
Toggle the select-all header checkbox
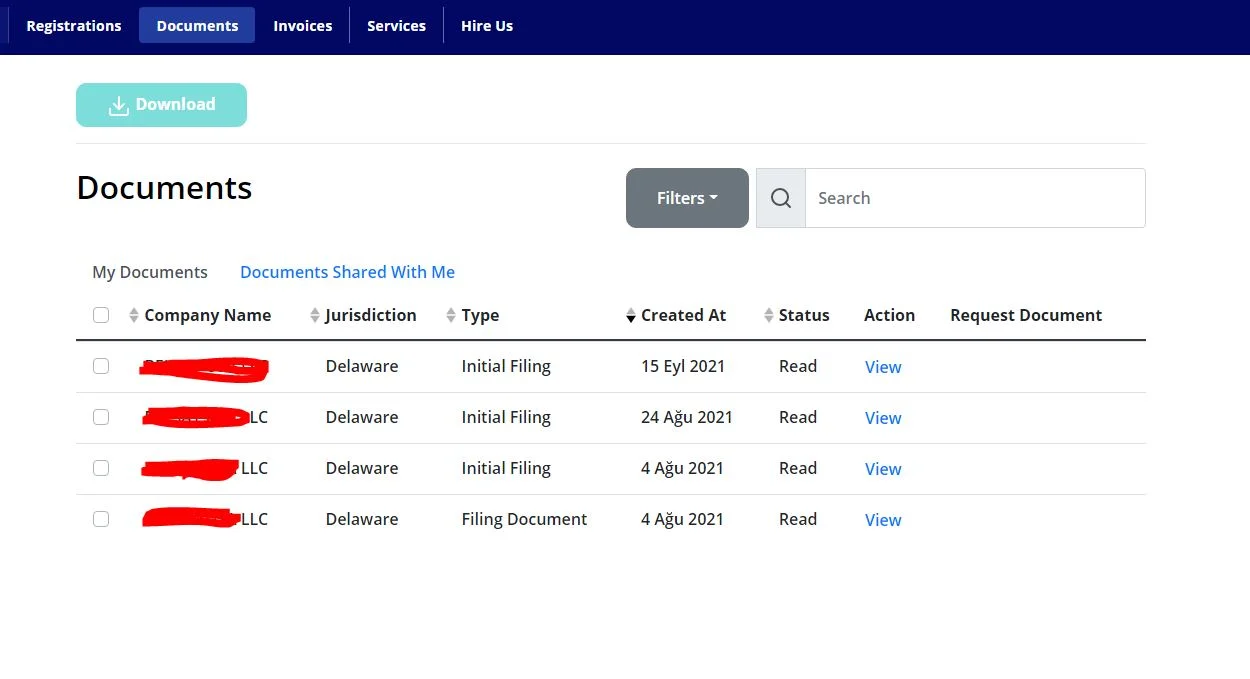pyautogui.click(x=101, y=315)
